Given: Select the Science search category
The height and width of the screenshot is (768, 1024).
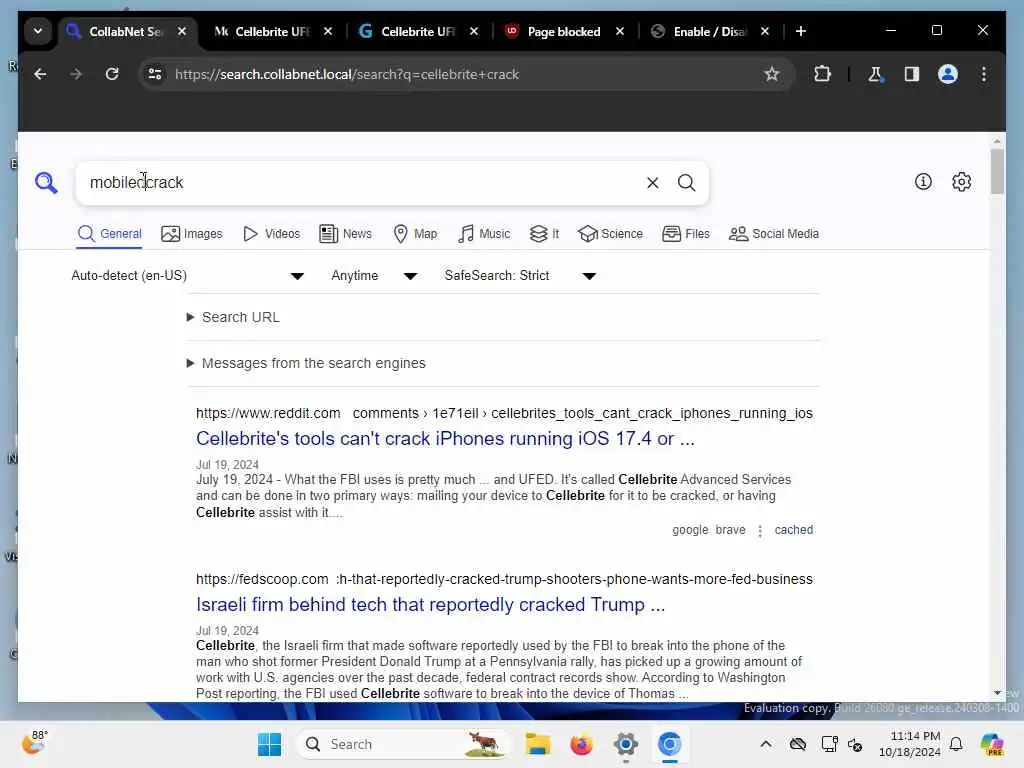Looking at the screenshot, I should (x=611, y=234).
